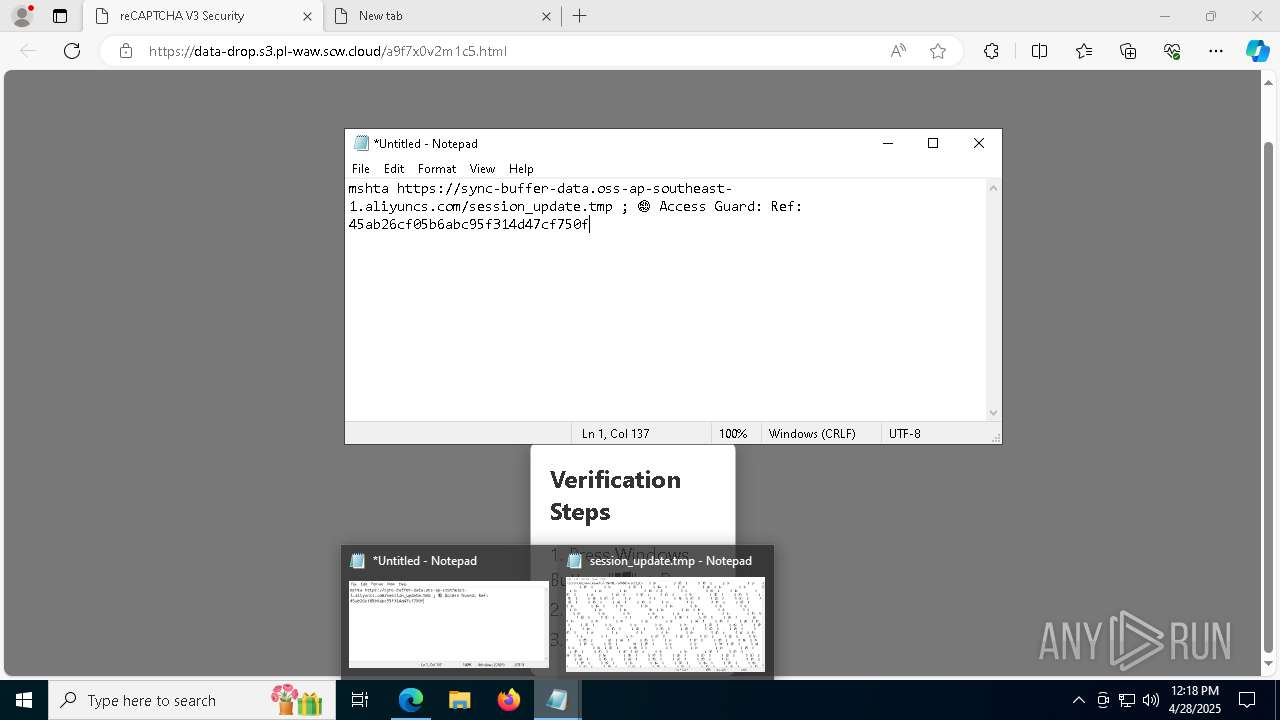1280x720 pixels.
Task: Click the '100%' zoom status entry
Action: [x=733, y=434]
